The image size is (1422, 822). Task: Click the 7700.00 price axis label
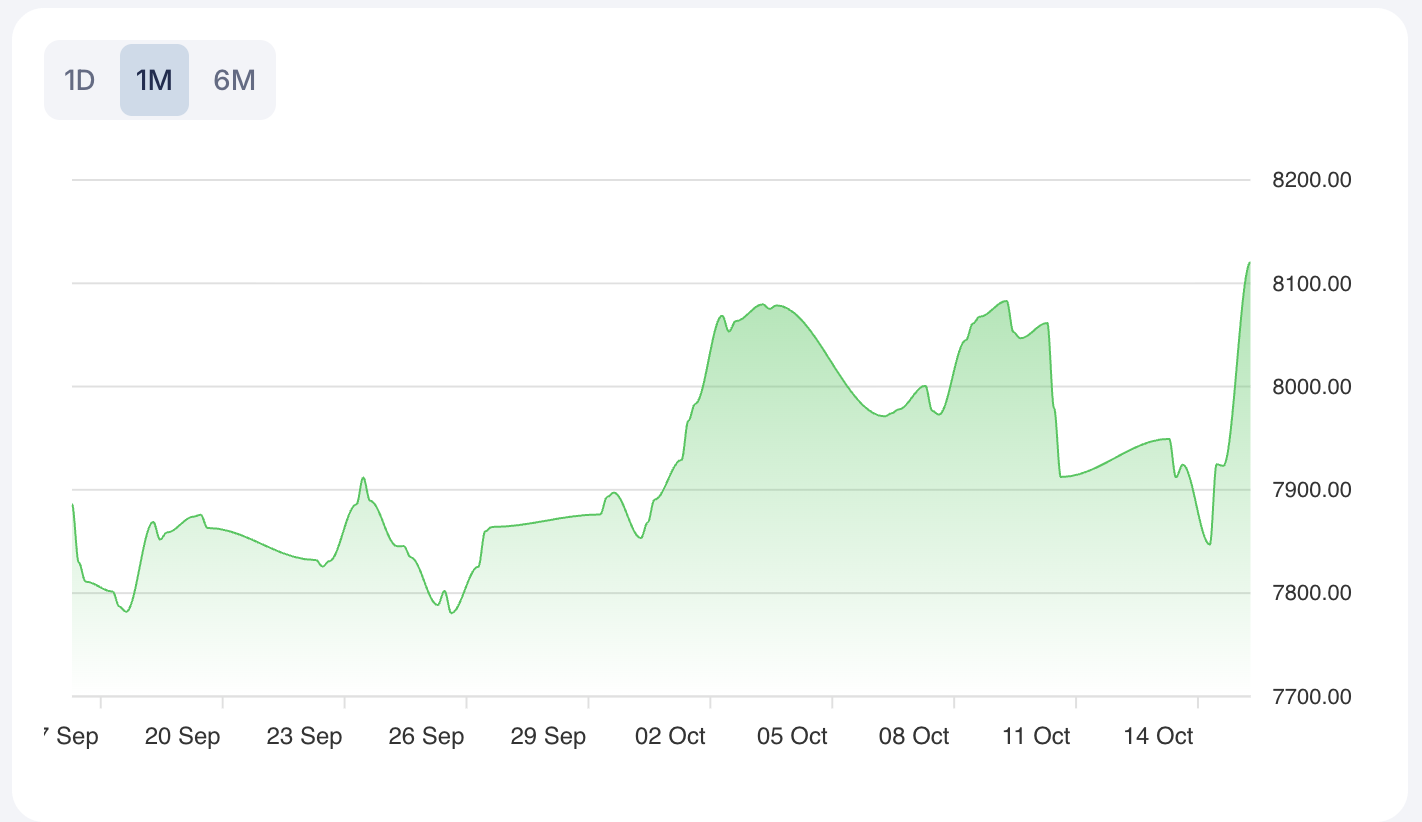1309,696
